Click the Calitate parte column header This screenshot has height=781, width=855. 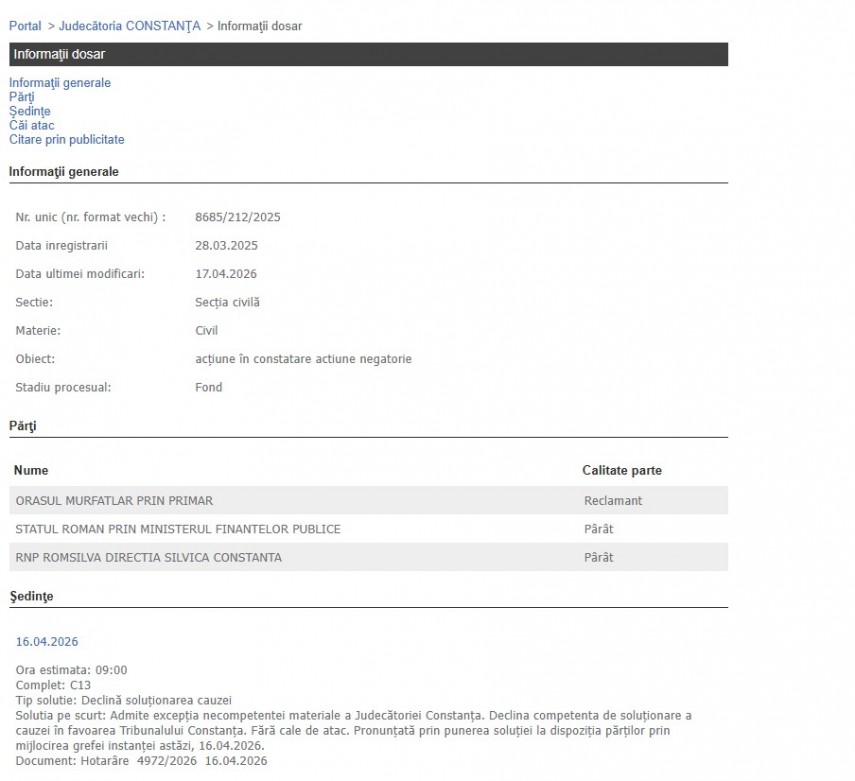(621, 470)
